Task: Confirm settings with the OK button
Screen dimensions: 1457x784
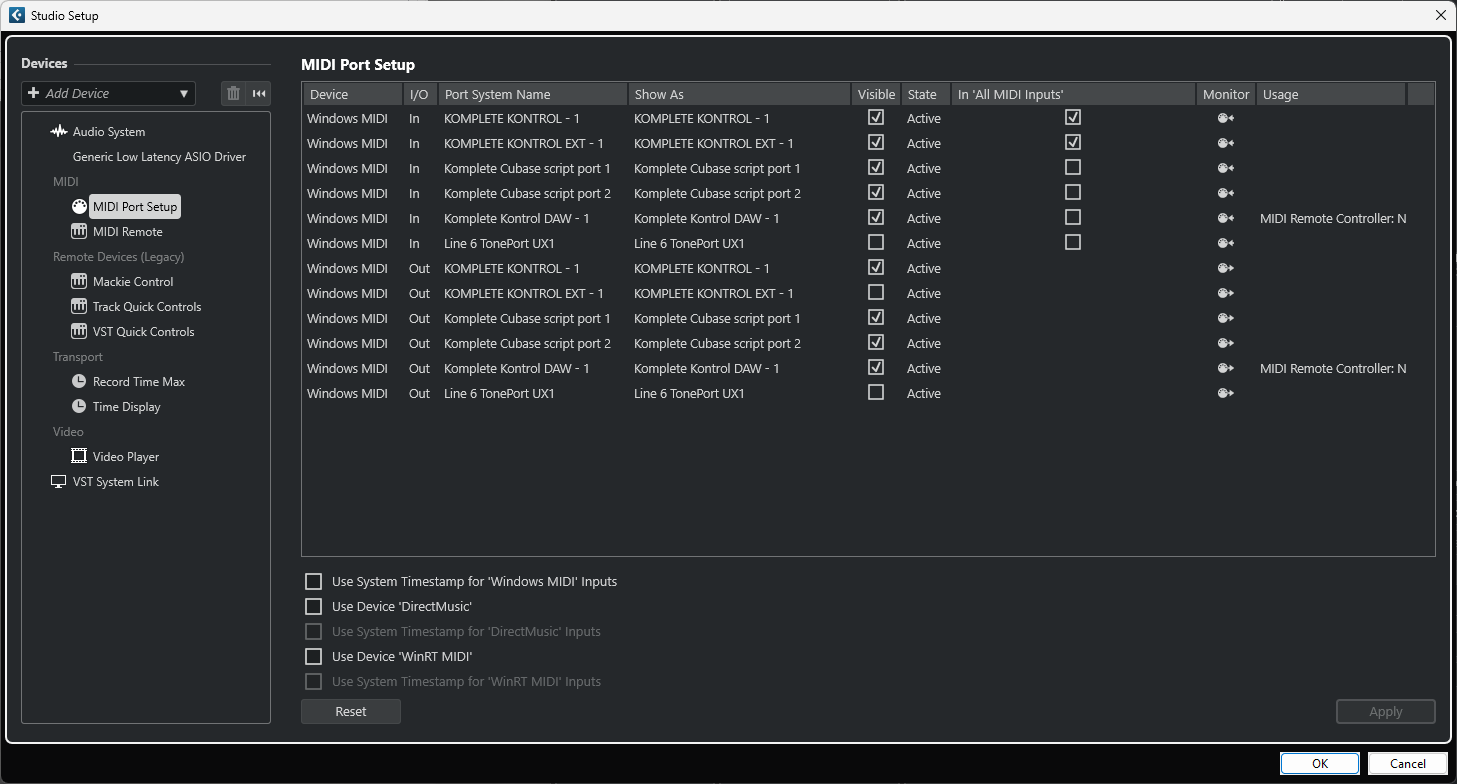Action: click(x=1320, y=763)
